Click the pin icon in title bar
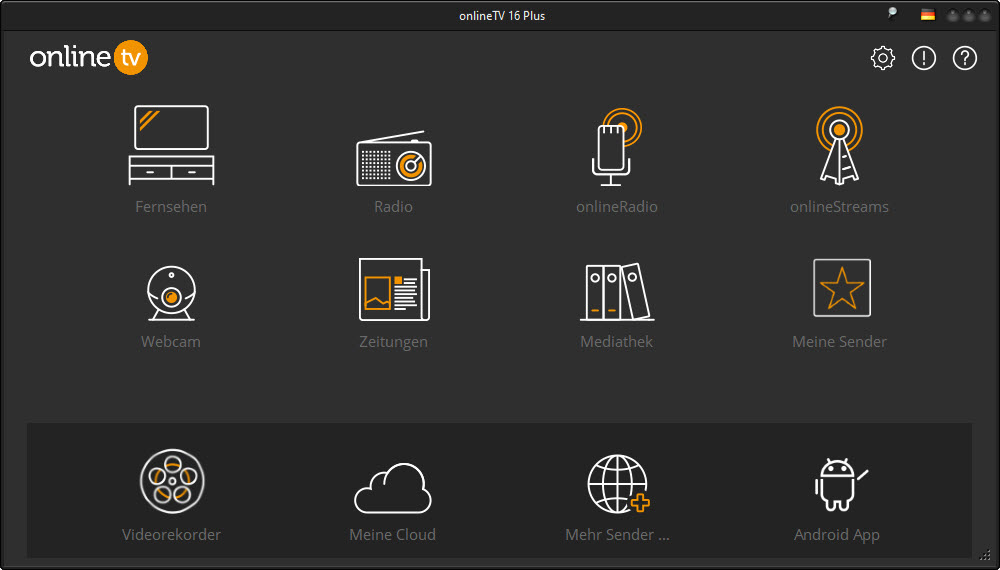1000x570 pixels. [x=892, y=13]
